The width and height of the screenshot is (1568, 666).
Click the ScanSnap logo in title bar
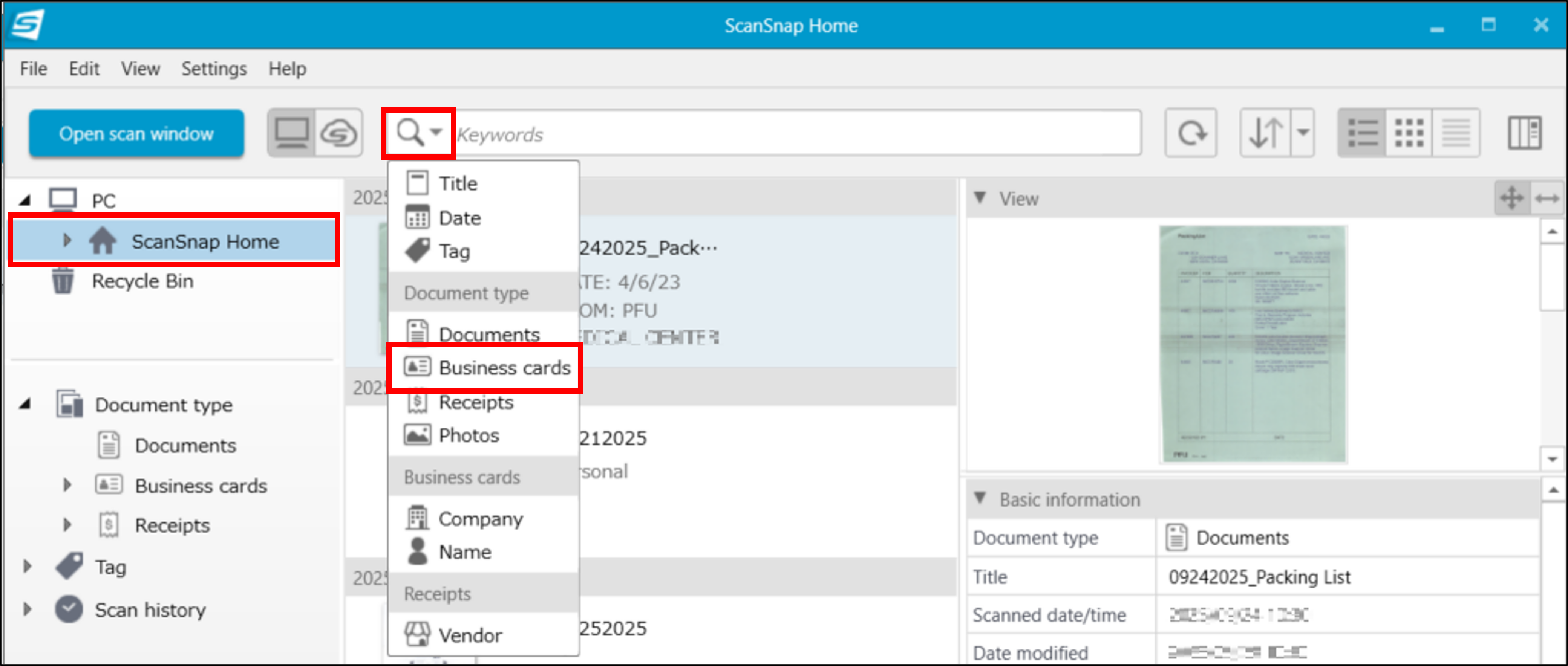[28, 24]
